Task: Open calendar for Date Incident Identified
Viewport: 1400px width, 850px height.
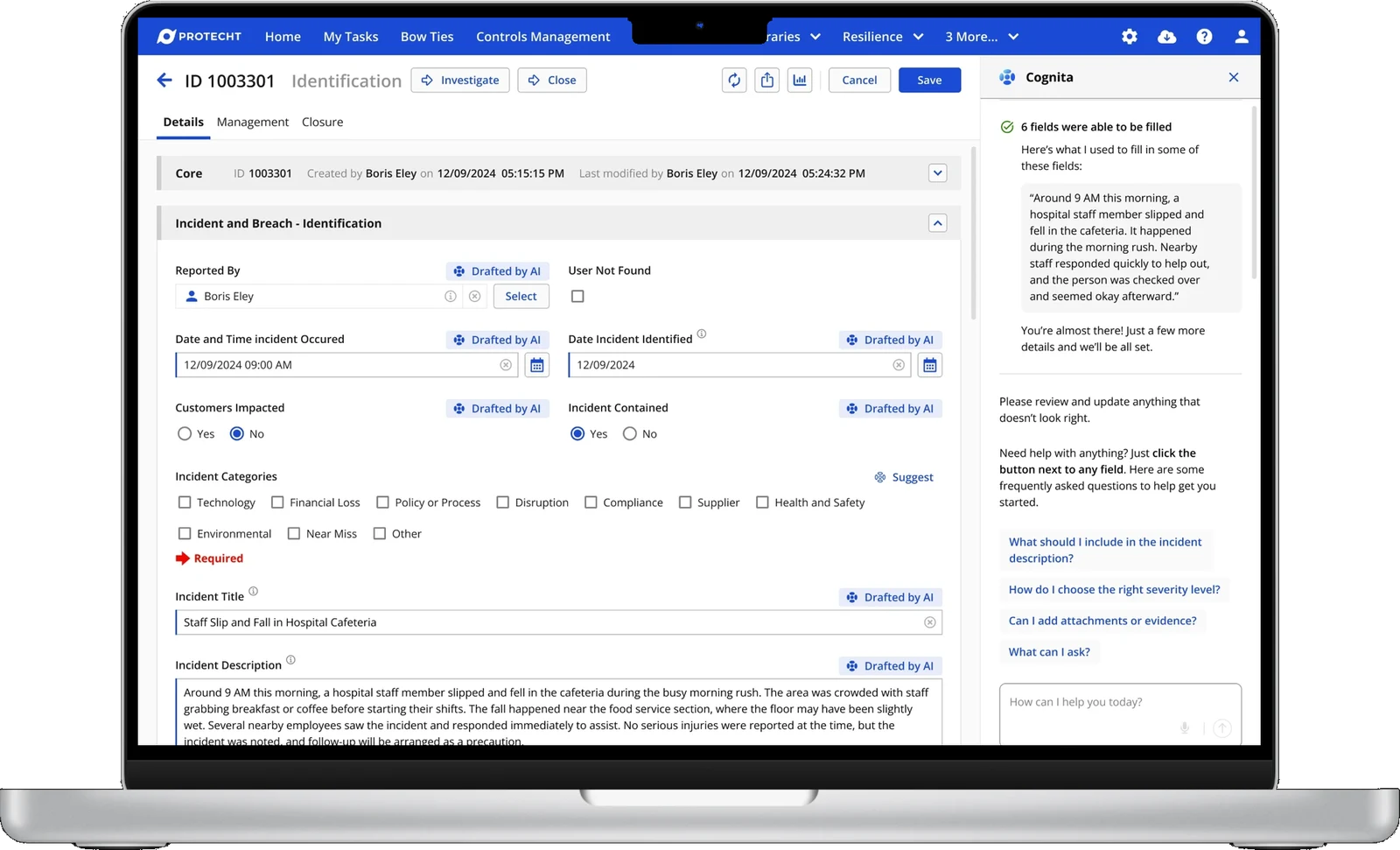Action: coord(930,365)
